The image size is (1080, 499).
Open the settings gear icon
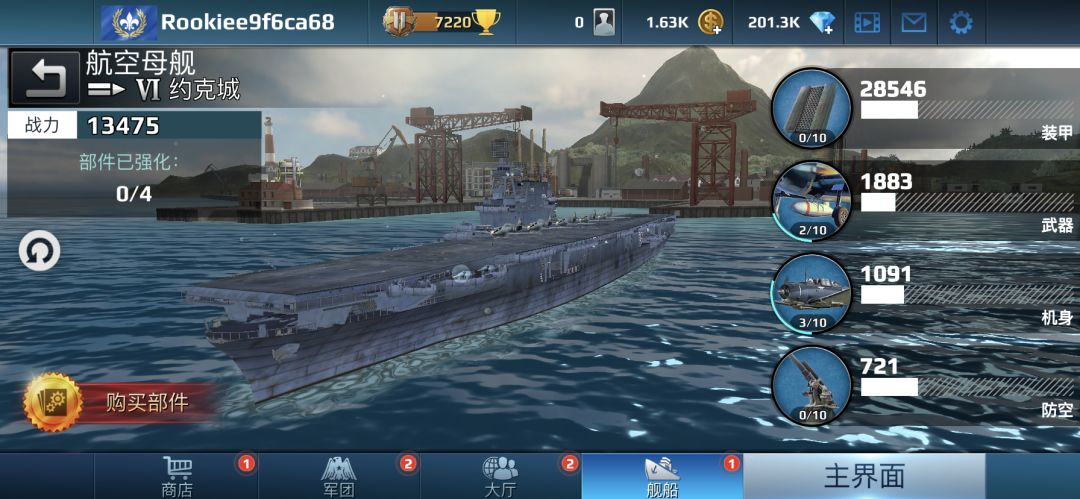tap(961, 23)
